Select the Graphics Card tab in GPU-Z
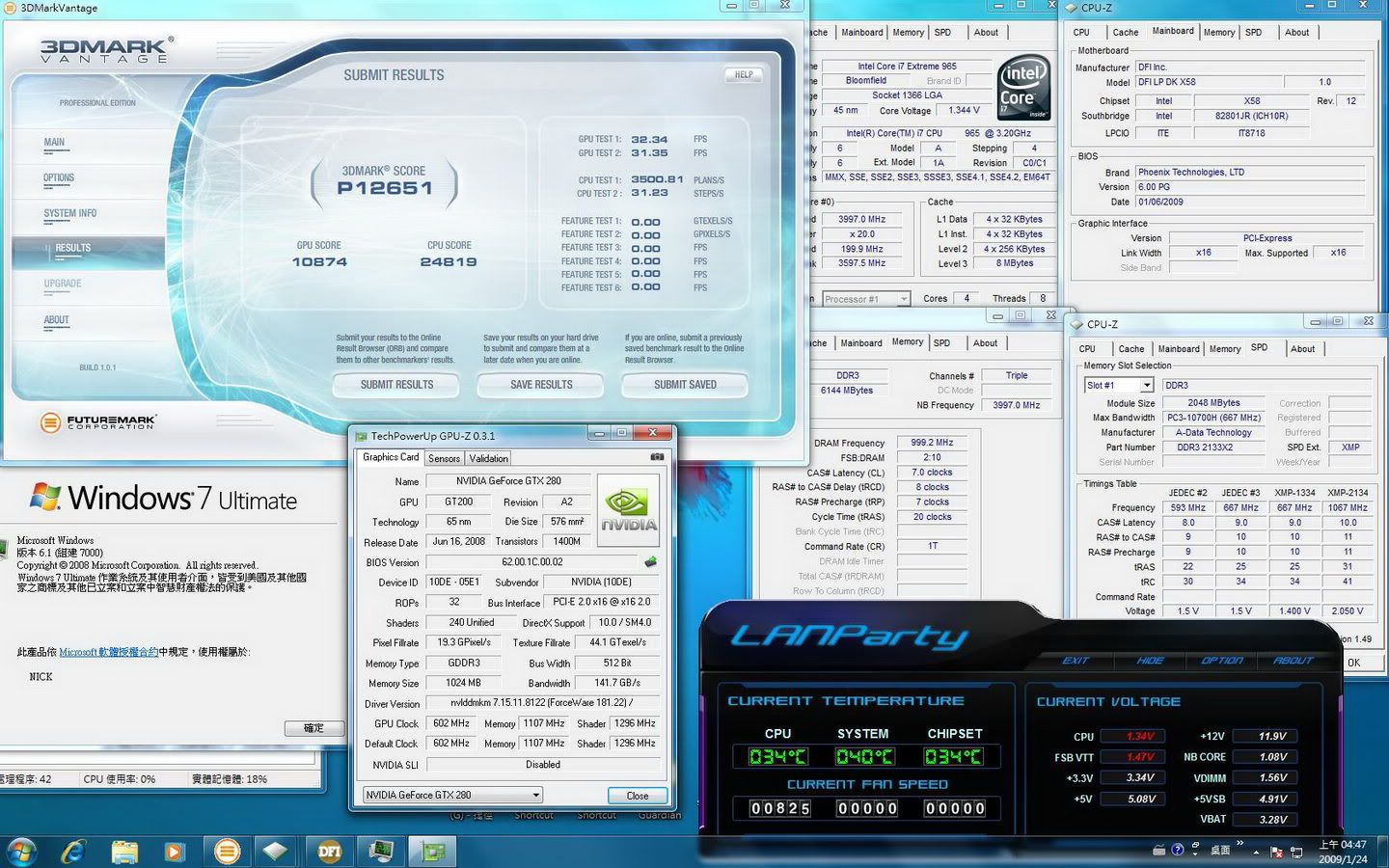 coord(391,457)
